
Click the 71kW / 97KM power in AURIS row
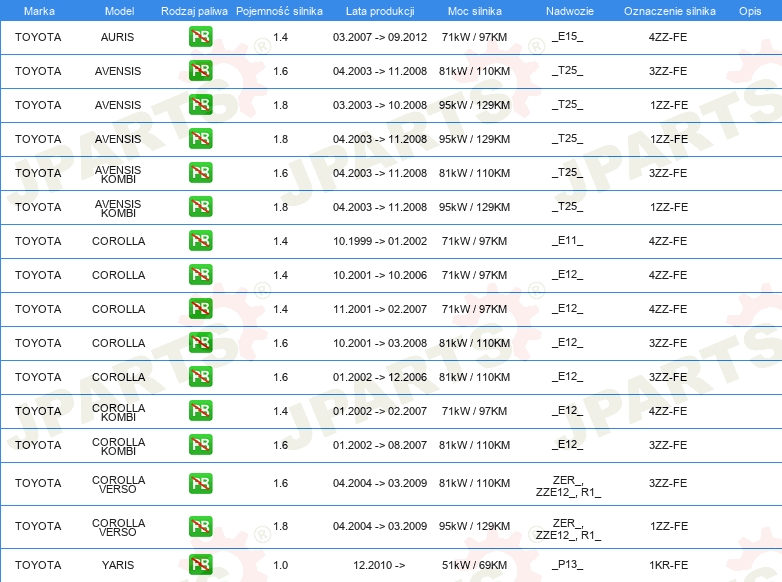click(x=474, y=37)
